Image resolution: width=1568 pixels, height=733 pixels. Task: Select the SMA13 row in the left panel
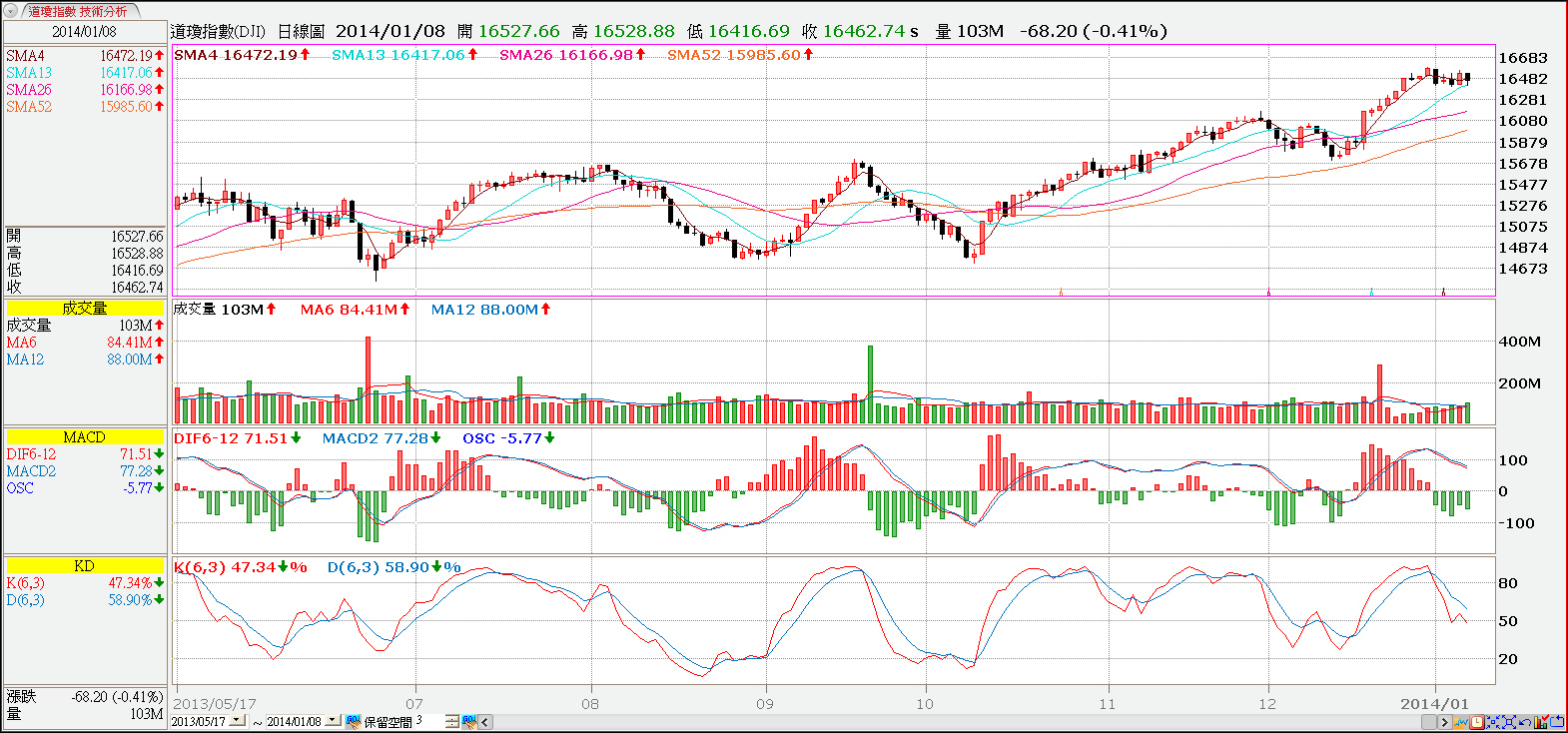pyautogui.click(x=85, y=73)
